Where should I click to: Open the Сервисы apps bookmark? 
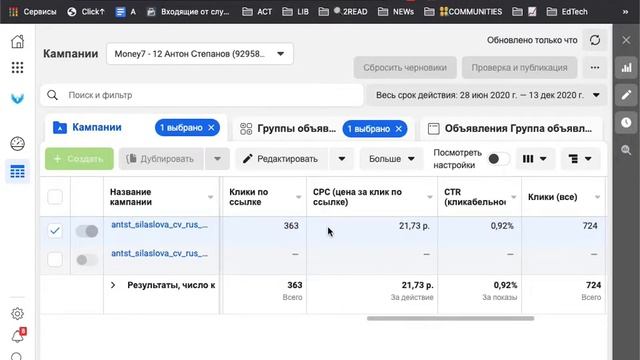(33, 12)
